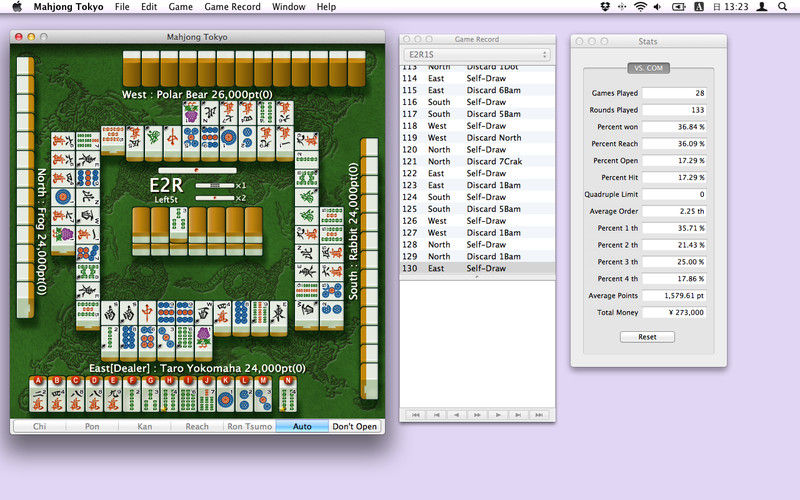Open the Window menu

tap(289, 7)
